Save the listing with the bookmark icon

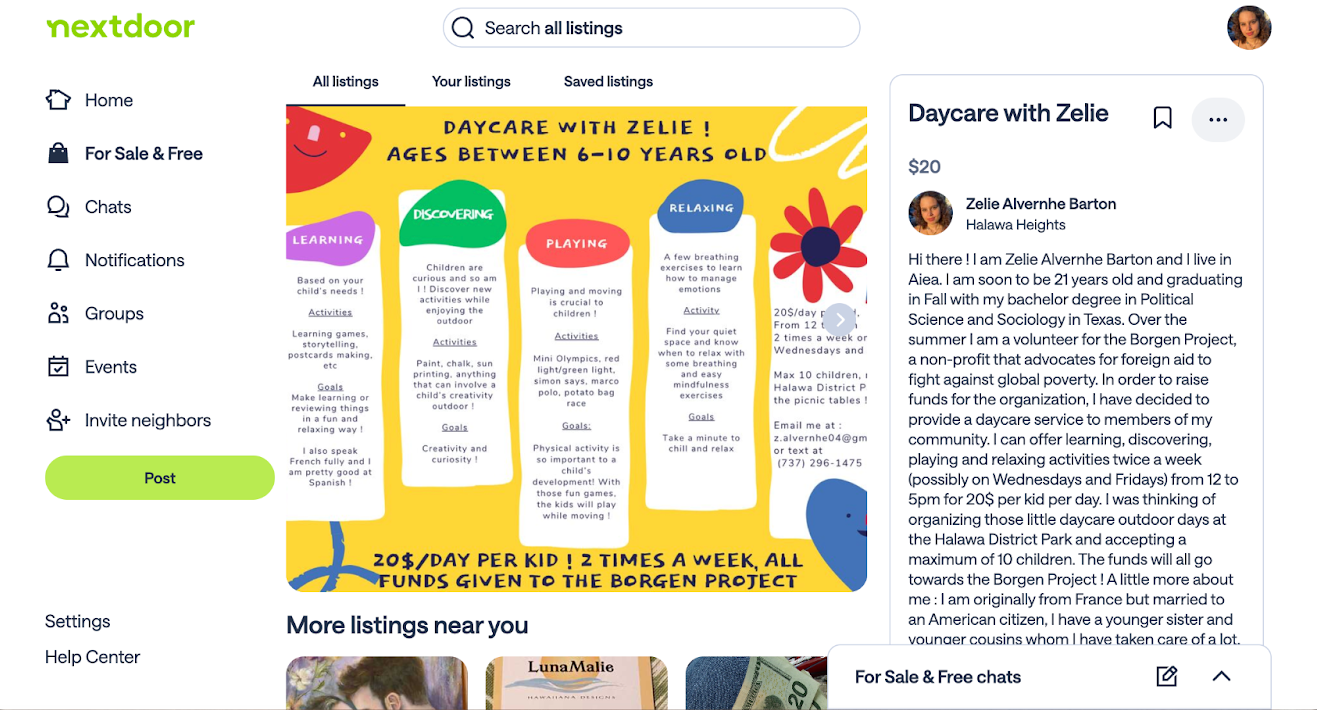tap(1162, 118)
